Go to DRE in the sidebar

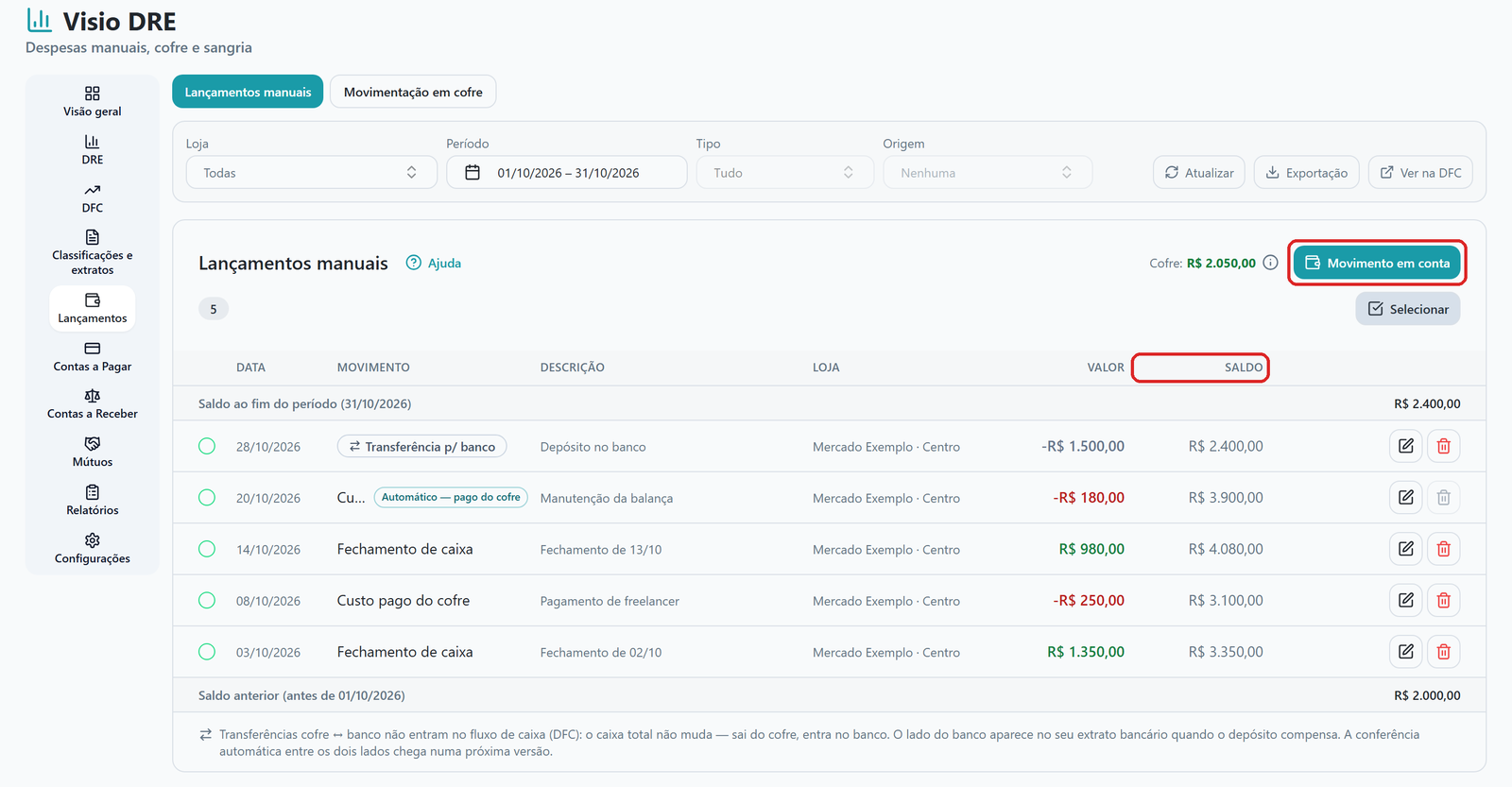coord(93,149)
